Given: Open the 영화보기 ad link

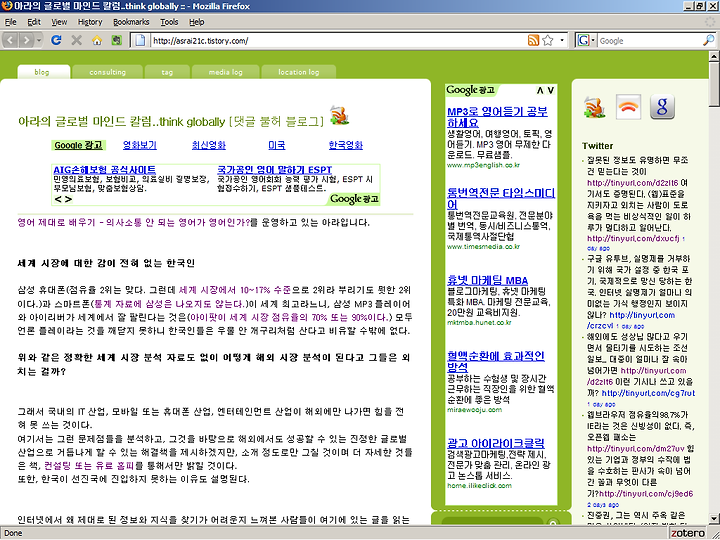Looking at the screenshot, I should click(x=140, y=145).
